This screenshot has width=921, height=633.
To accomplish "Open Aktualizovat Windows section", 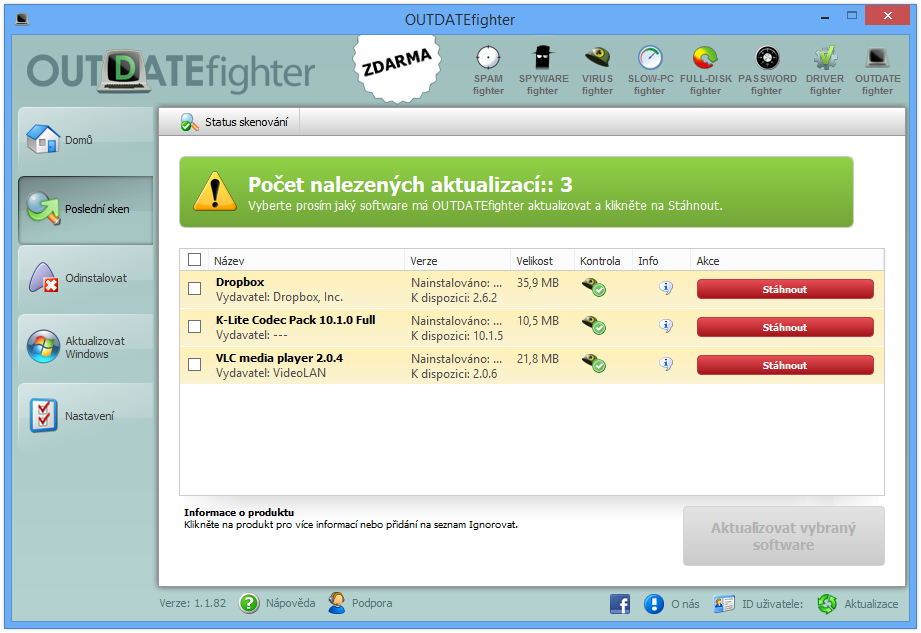I will click(86, 347).
